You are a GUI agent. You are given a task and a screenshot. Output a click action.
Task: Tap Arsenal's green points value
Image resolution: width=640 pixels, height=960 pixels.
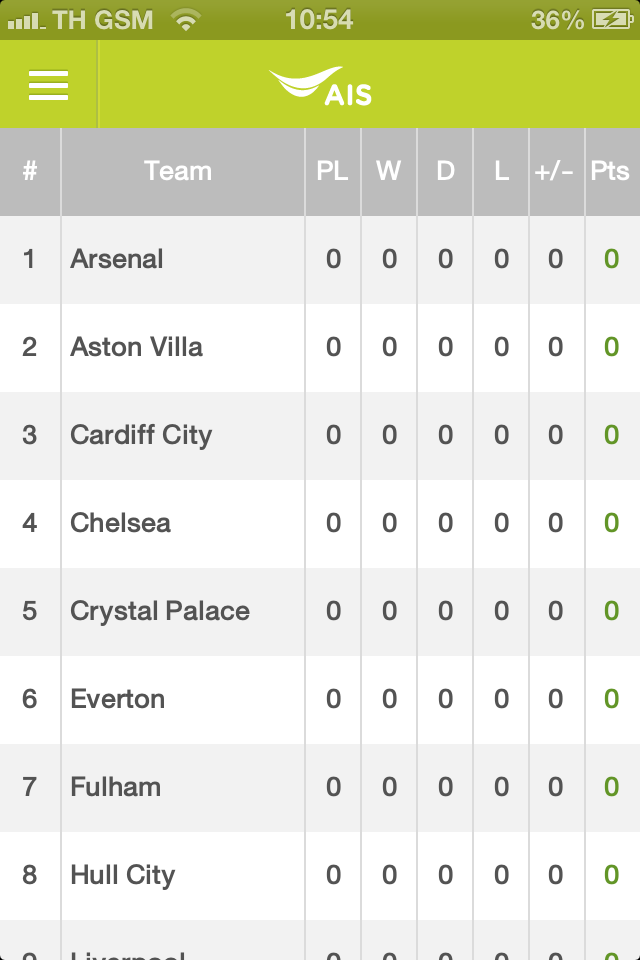[611, 259]
